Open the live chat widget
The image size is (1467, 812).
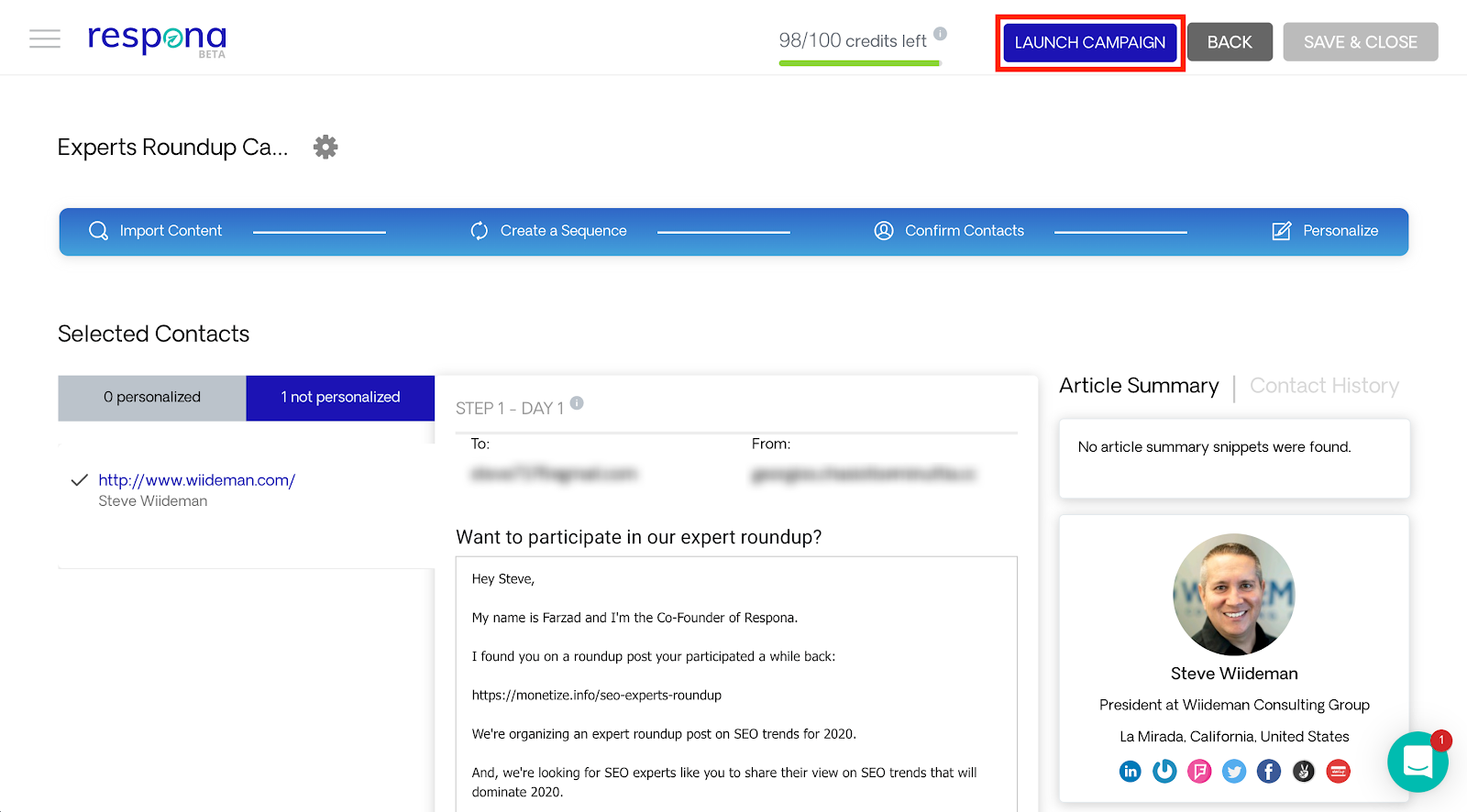pyautogui.click(x=1417, y=762)
